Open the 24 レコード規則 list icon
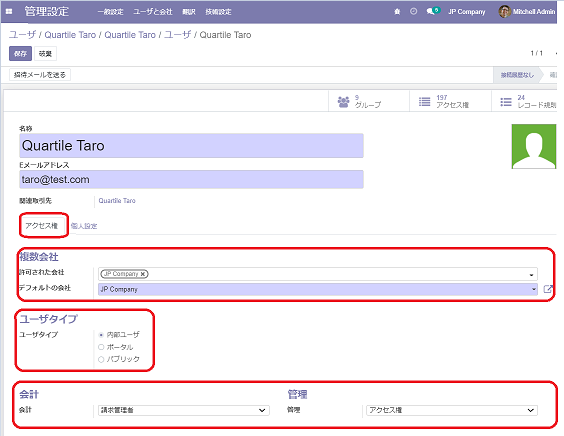 [x=506, y=102]
